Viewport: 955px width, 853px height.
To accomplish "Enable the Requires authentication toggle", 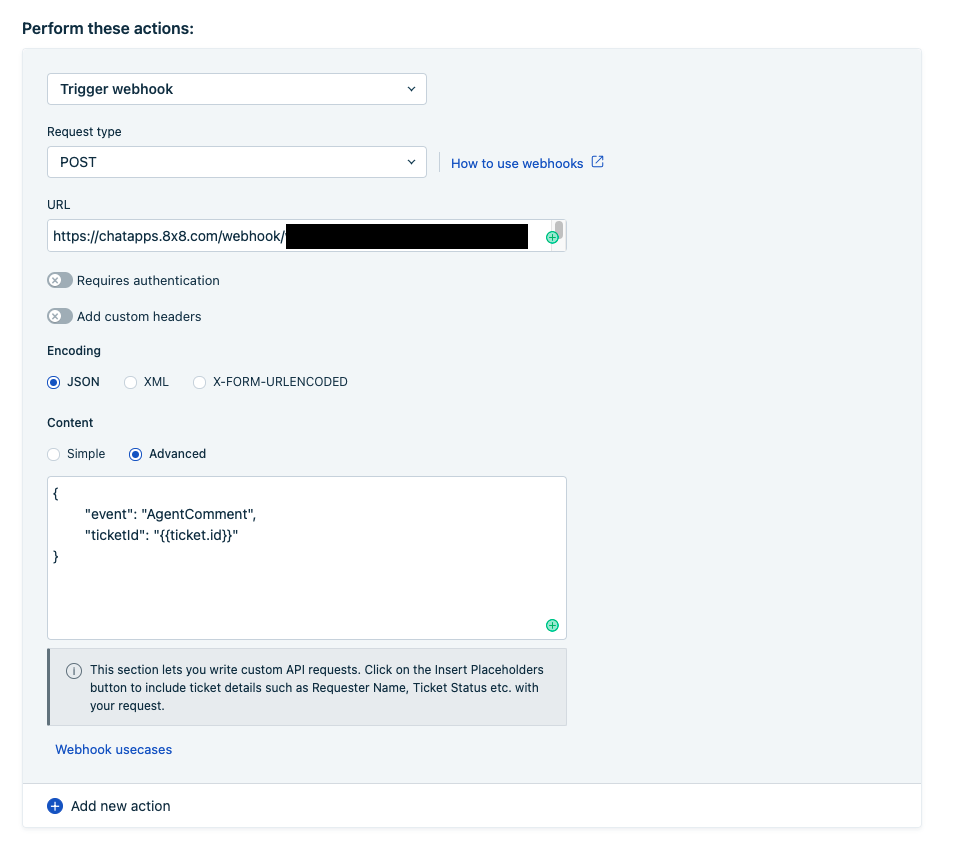I will tap(59, 280).
